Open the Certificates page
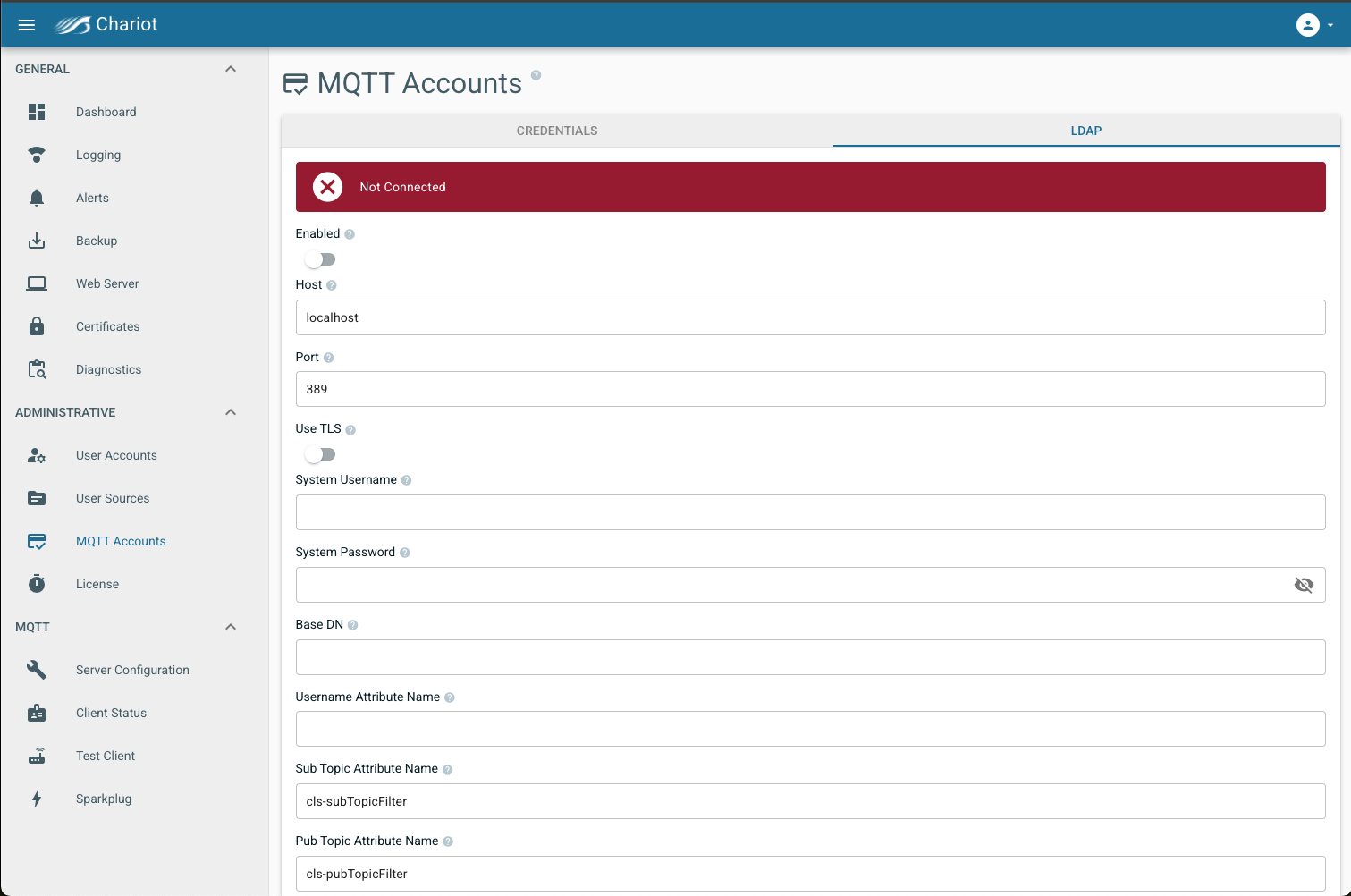Screen dimensions: 1351x896 [108, 326]
